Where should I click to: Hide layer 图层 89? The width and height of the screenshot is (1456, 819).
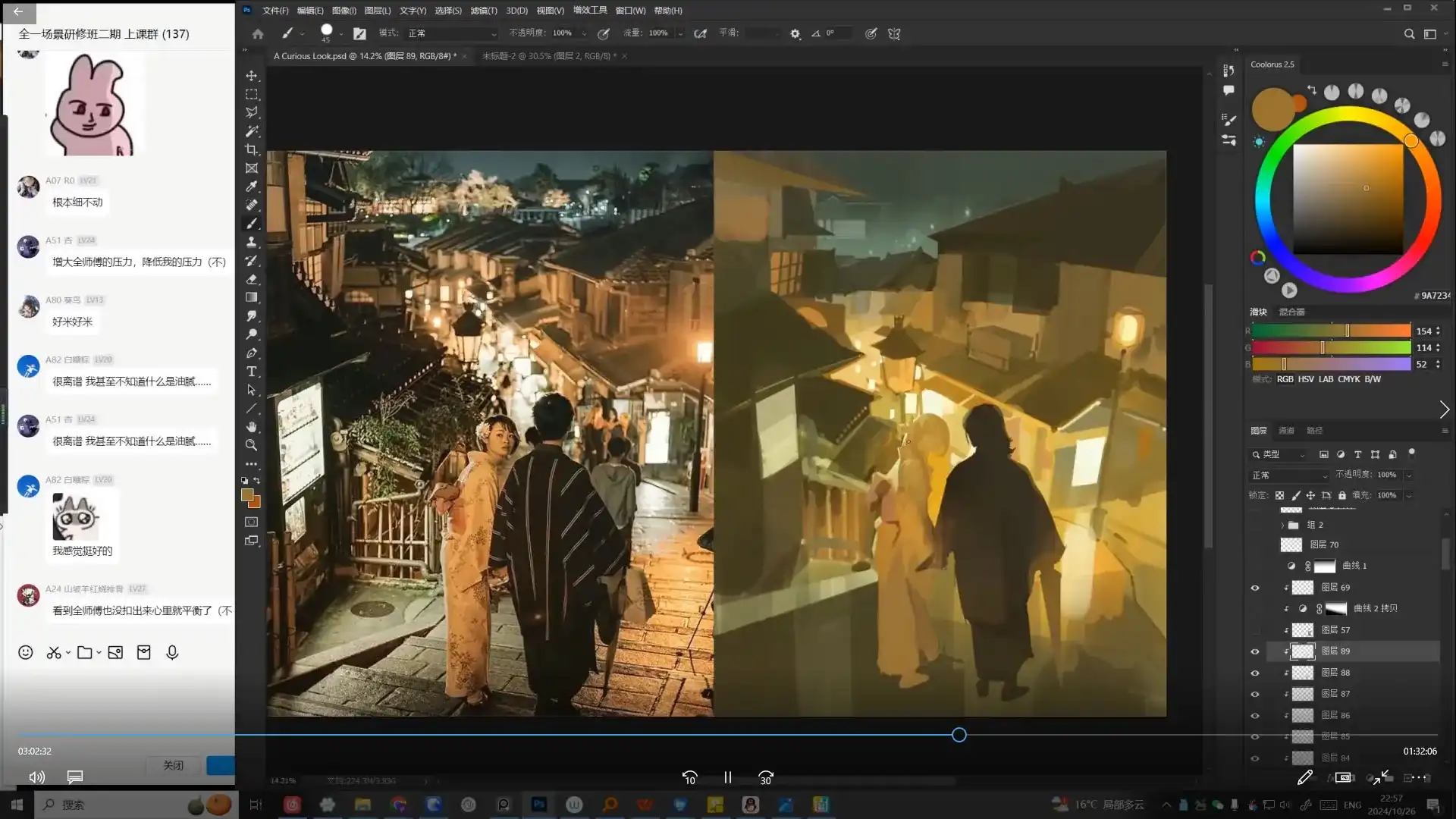(1254, 651)
